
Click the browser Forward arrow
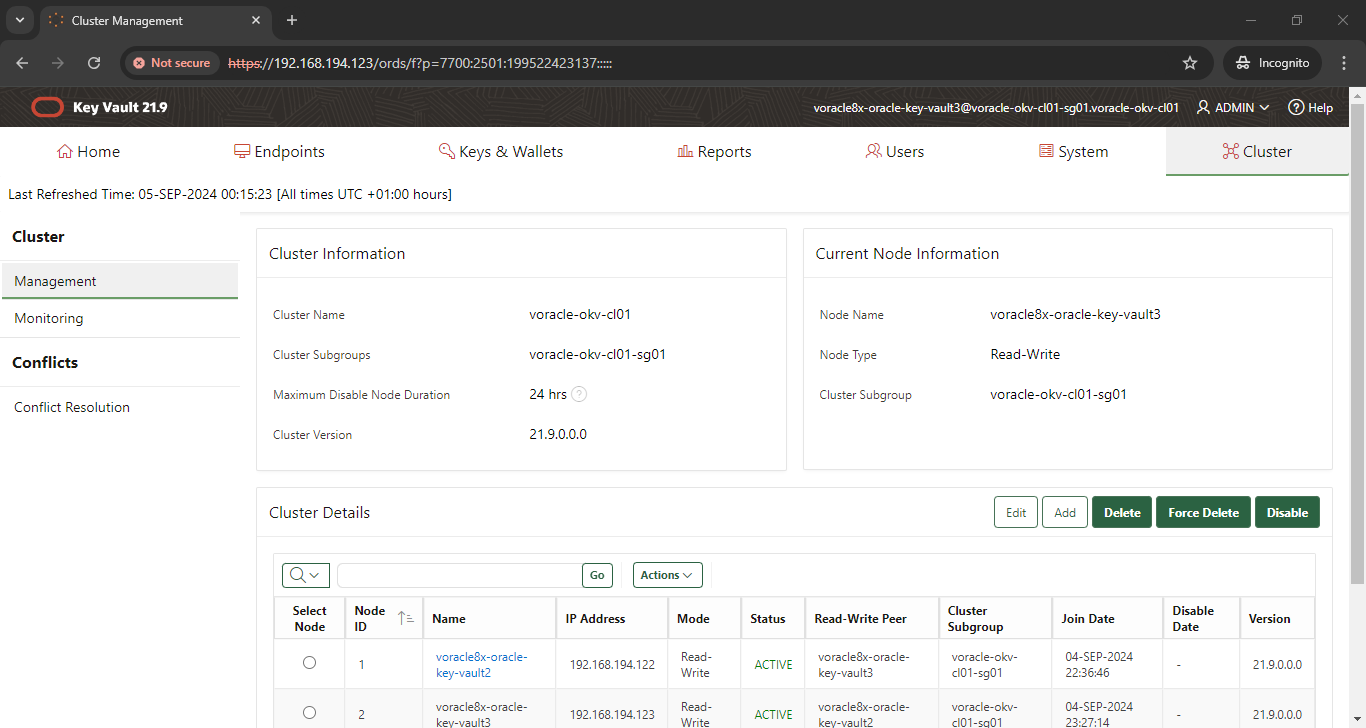point(58,63)
